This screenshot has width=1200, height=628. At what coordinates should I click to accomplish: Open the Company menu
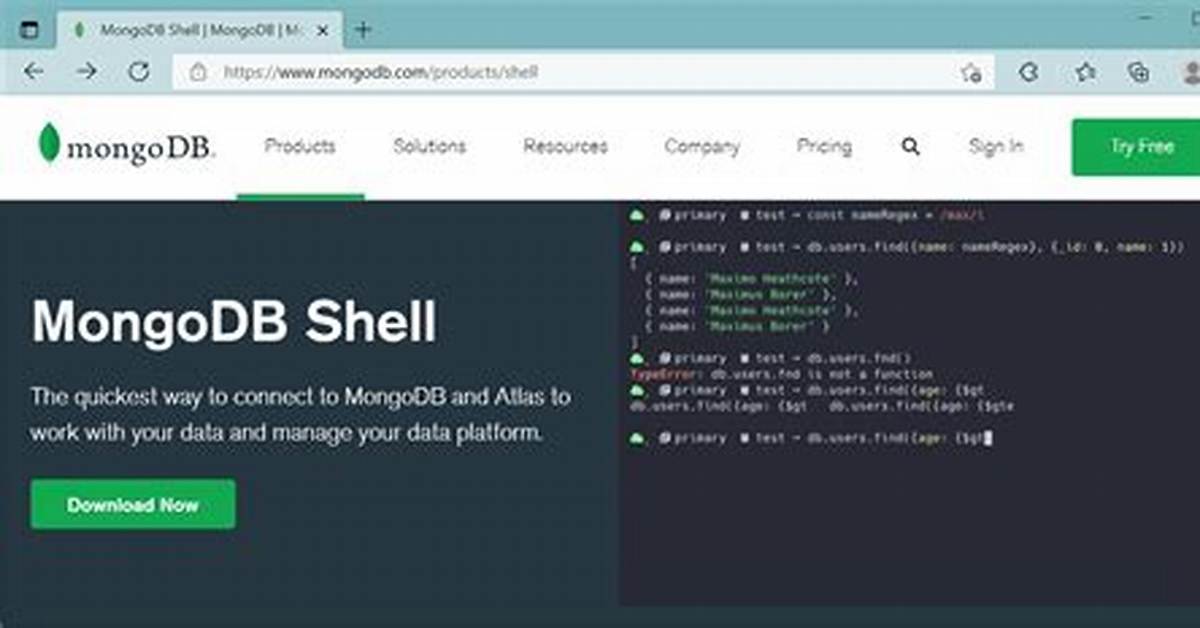click(702, 147)
